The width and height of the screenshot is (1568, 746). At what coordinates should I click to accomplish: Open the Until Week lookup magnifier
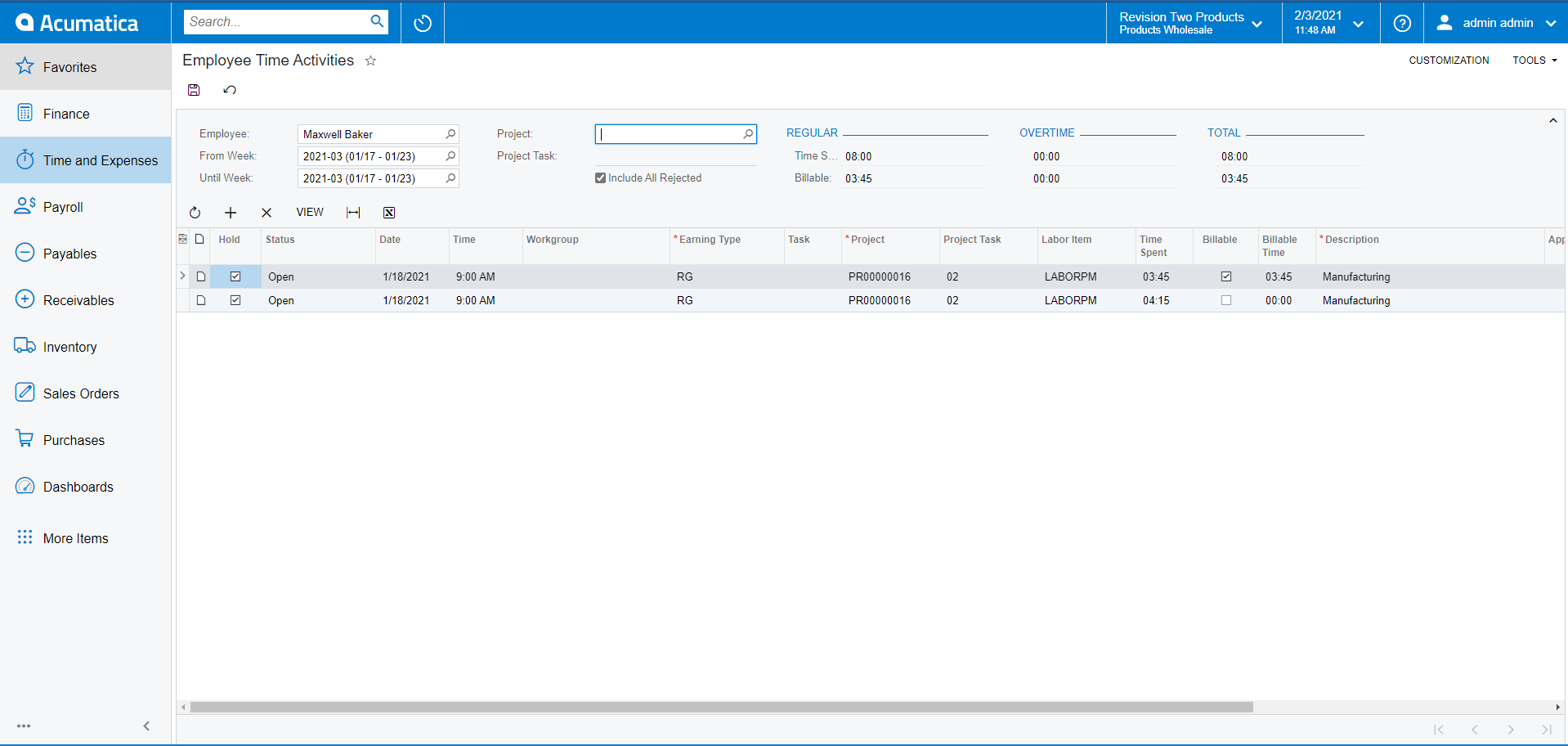(x=450, y=178)
